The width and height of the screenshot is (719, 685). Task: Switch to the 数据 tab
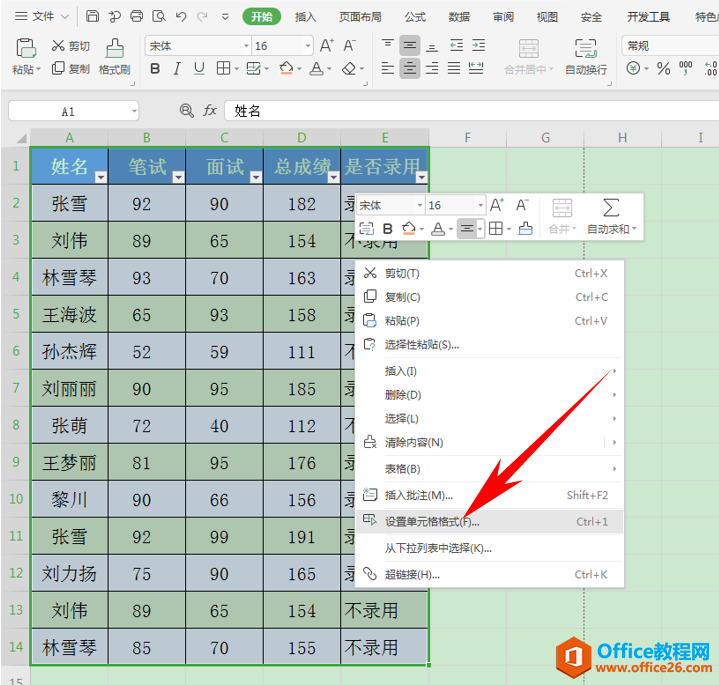tap(459, 17)
